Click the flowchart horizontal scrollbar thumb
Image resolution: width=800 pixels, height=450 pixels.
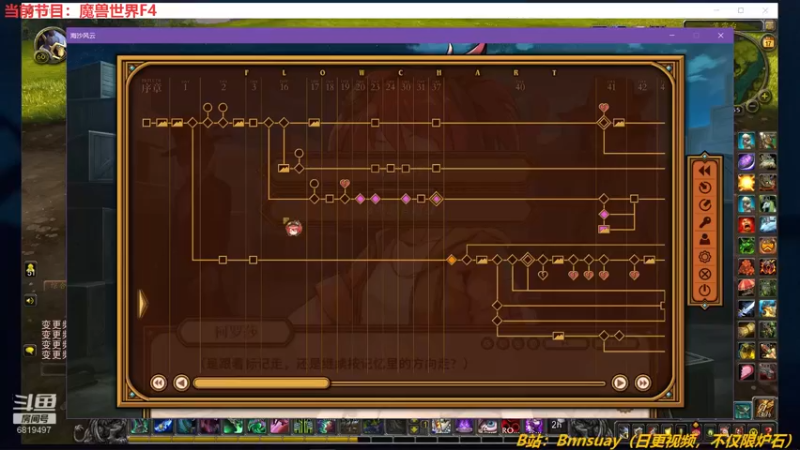point(262,383)
